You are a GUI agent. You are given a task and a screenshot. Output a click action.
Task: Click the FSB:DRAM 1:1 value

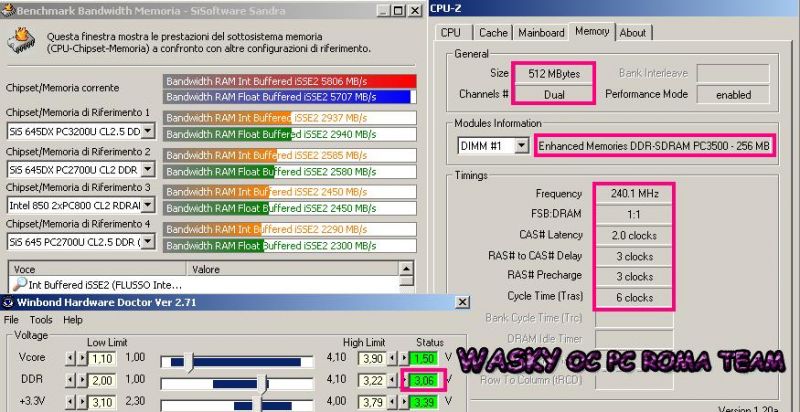pos(634,215)
